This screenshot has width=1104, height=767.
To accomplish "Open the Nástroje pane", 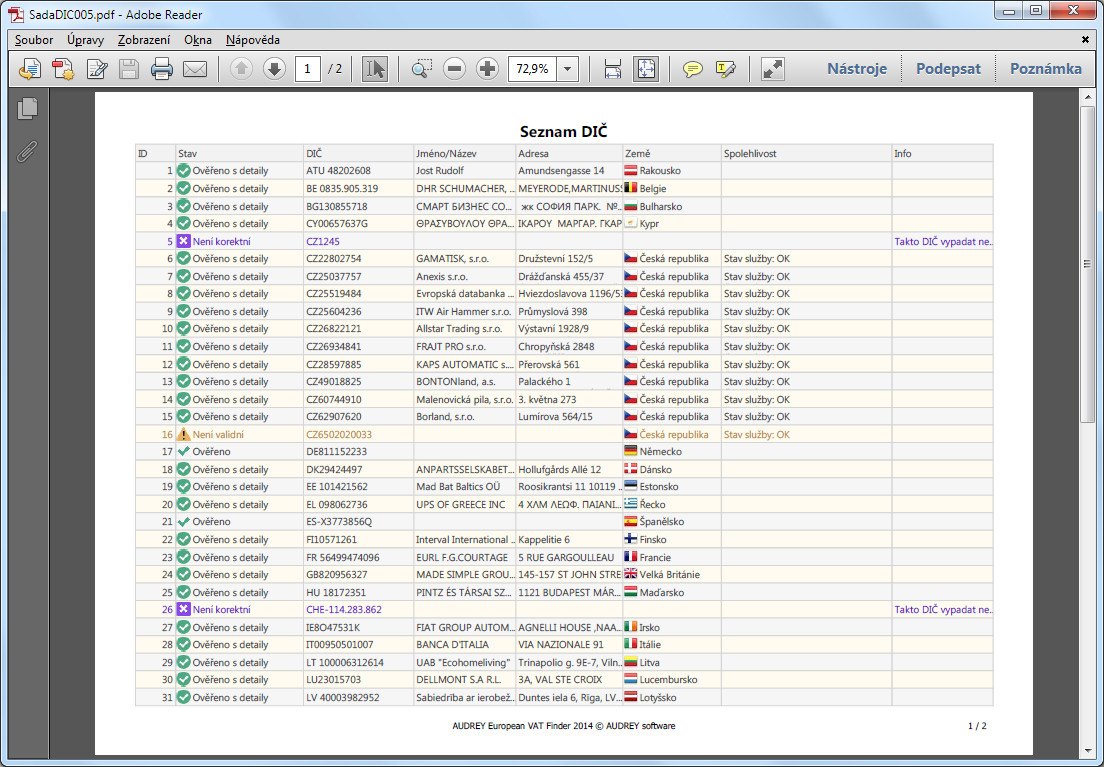I will tap(857, 69).
